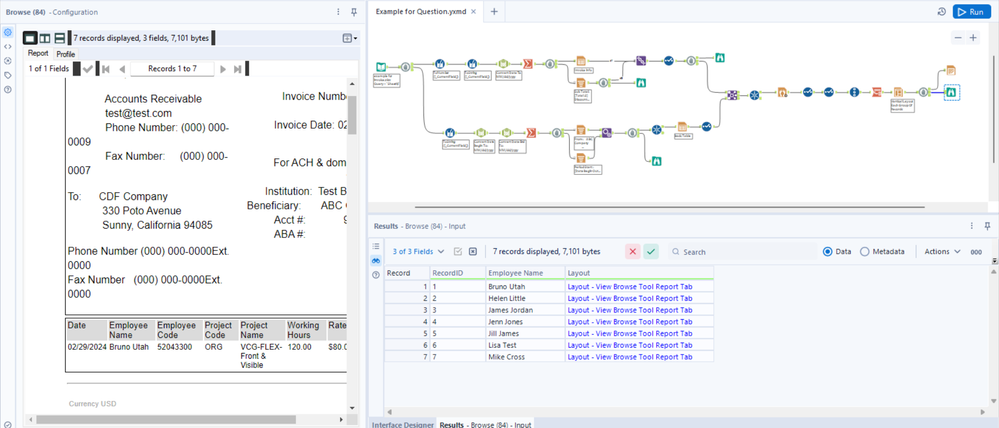The image size is (999, 428).
Task: Zoom out the canvas with minus button
Action: 958,38
